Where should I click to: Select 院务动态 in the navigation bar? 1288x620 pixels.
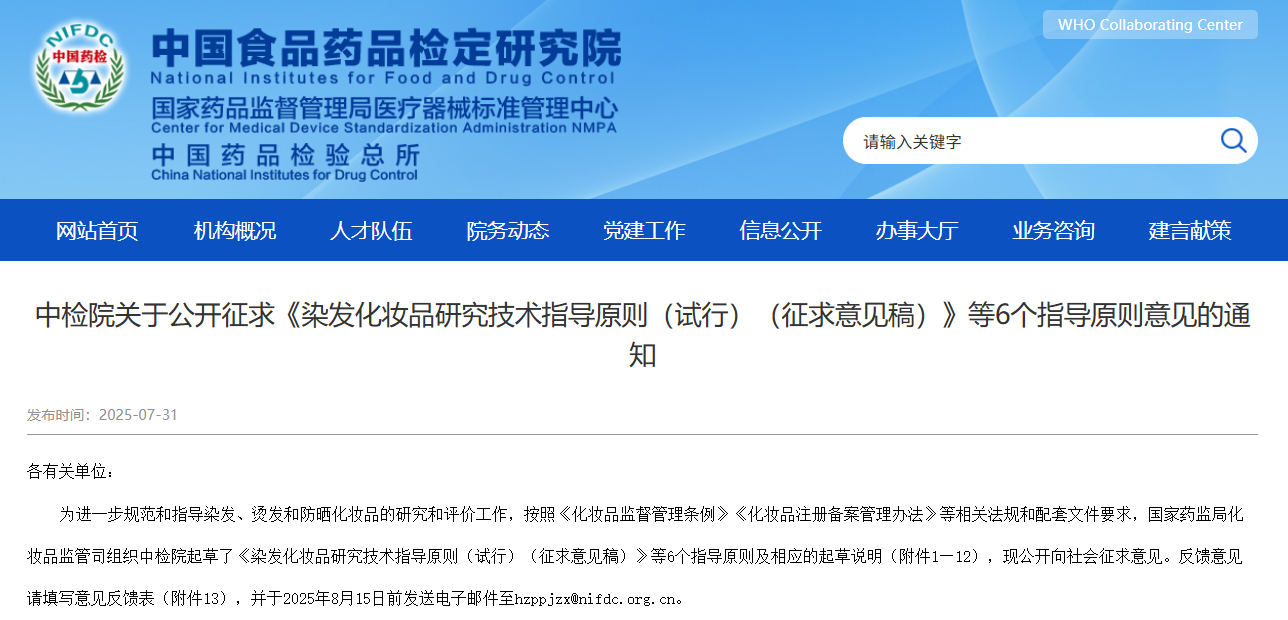(508, 231)
